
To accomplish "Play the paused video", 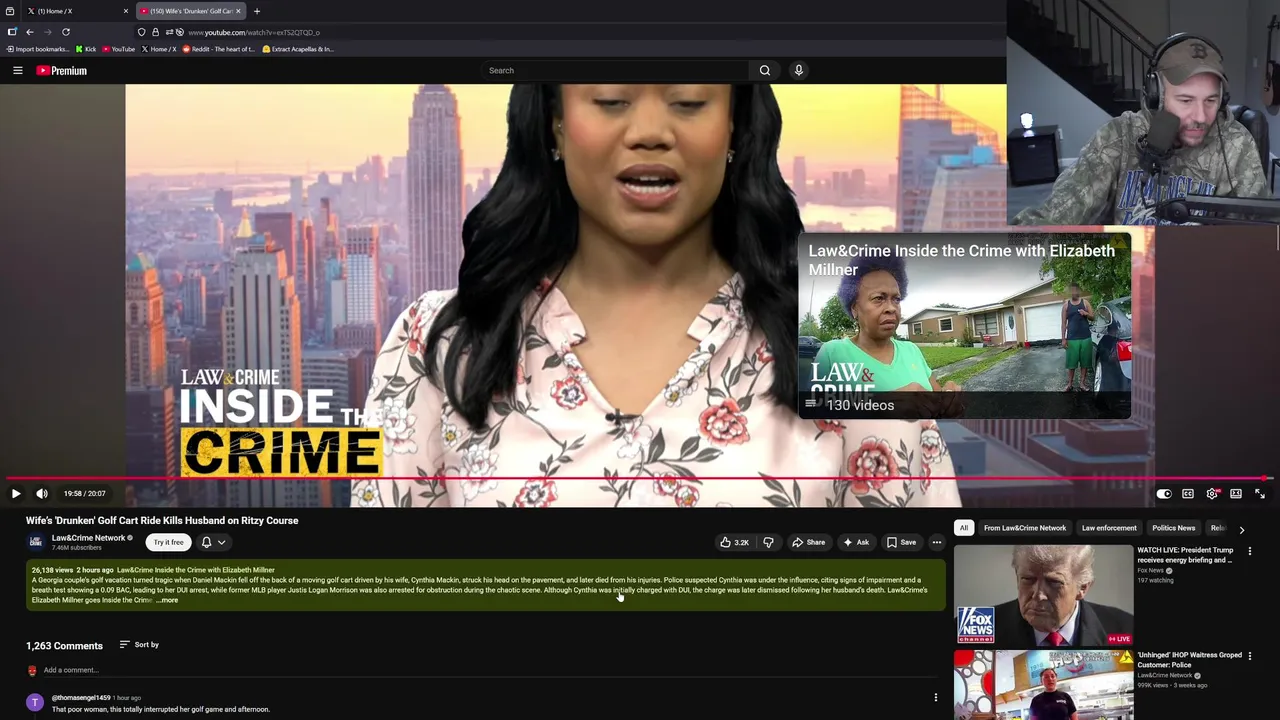I will click(15, 493).
